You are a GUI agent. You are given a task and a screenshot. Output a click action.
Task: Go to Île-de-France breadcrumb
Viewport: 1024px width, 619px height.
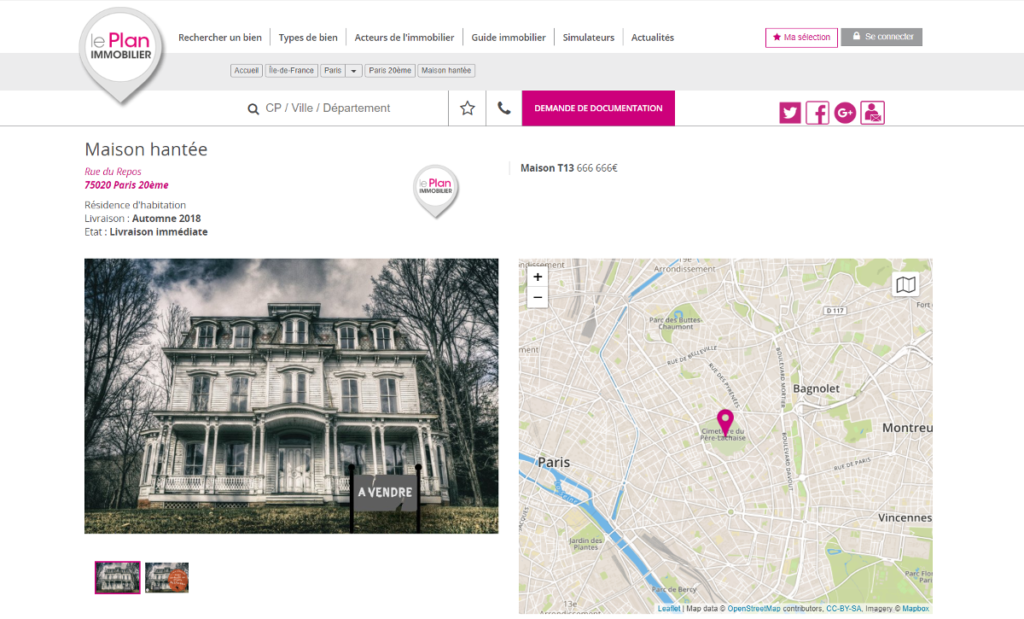click(x=291, y=71)
